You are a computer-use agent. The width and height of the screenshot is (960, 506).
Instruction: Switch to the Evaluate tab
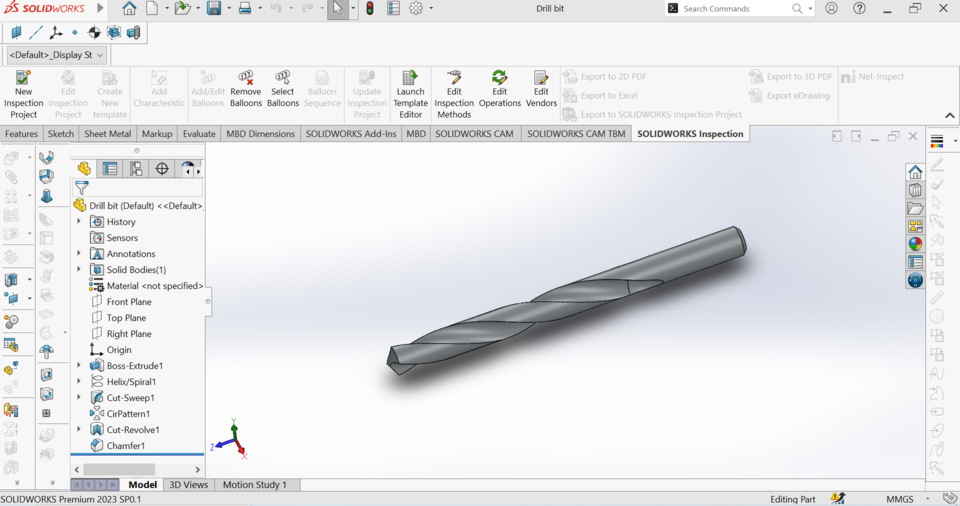pyautogui.click(x=199, y=134)
